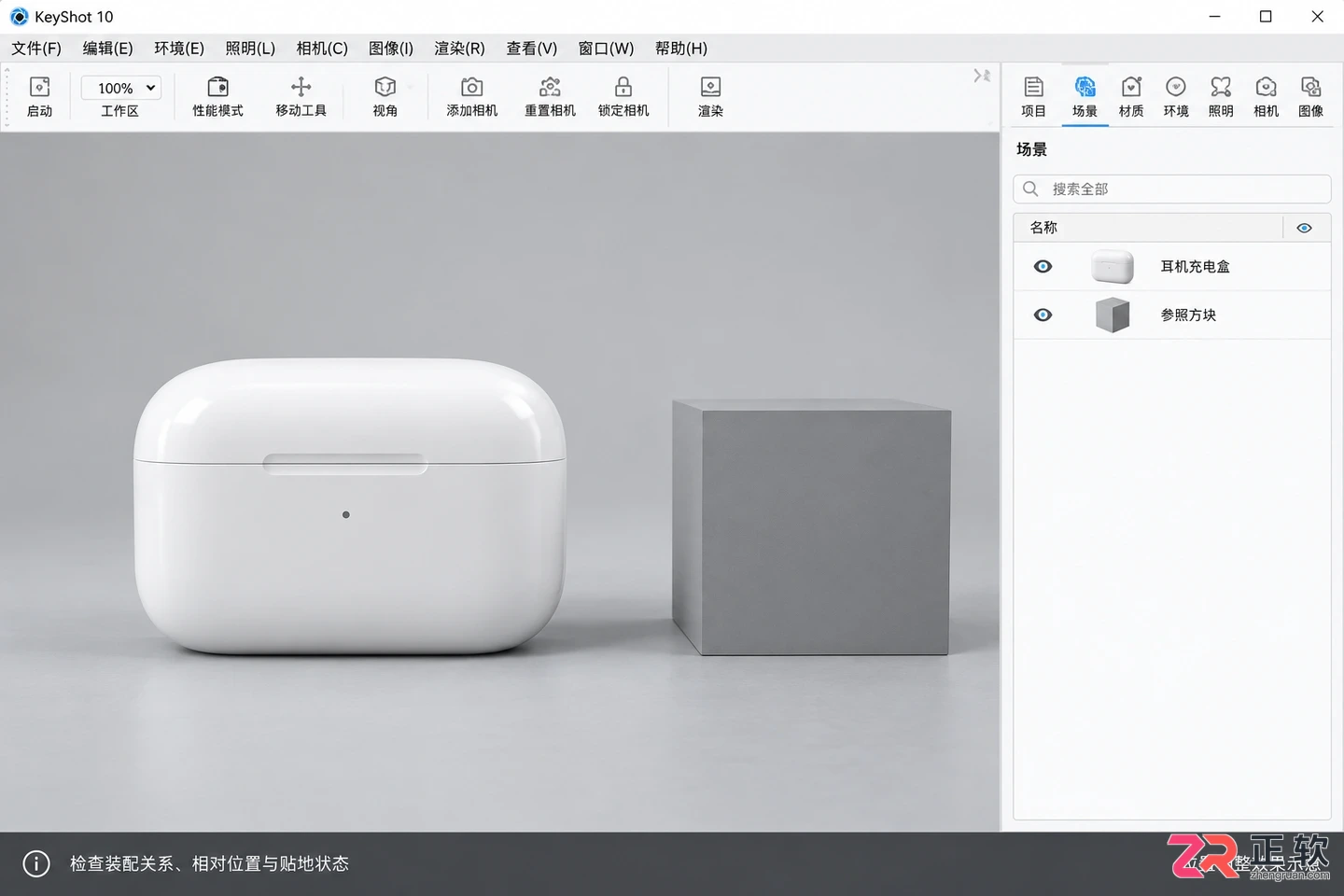Viewport: 1344px width, 896px height.
Task: Open the 渲染(R) menu
Action: coord(459,49)
